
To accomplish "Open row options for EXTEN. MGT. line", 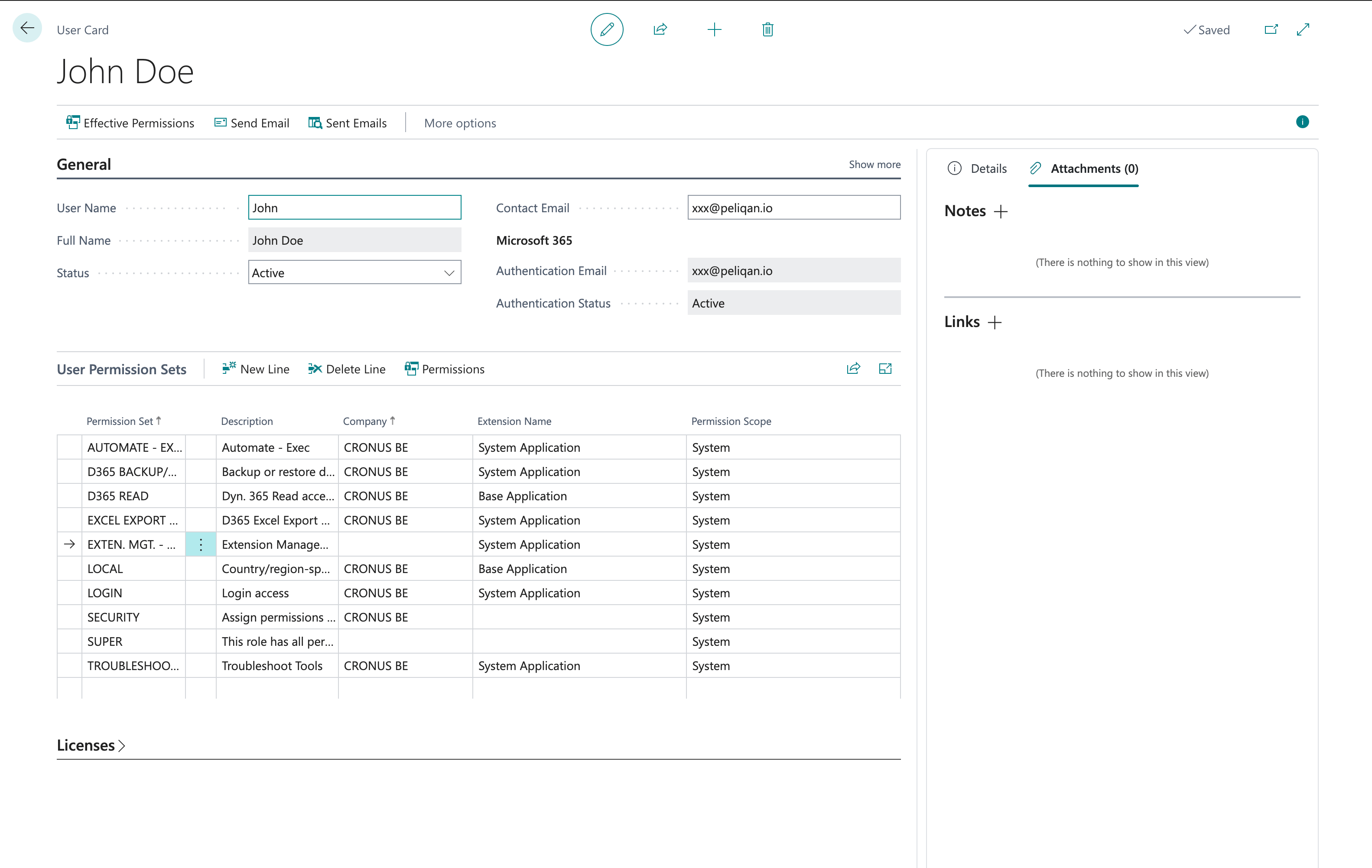I will coord(201,544).
